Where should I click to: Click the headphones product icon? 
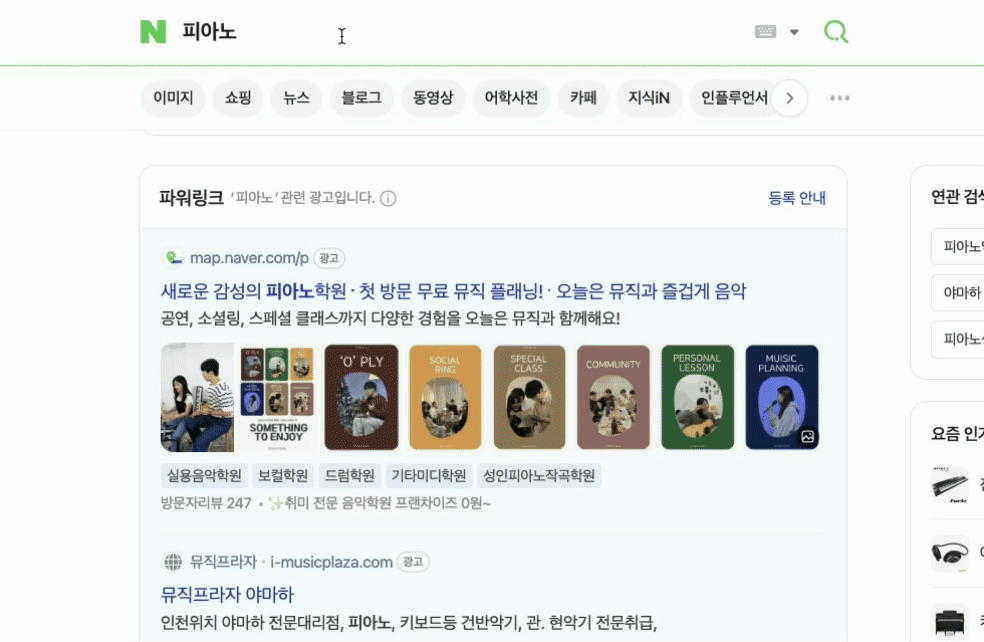click(949, 553)
